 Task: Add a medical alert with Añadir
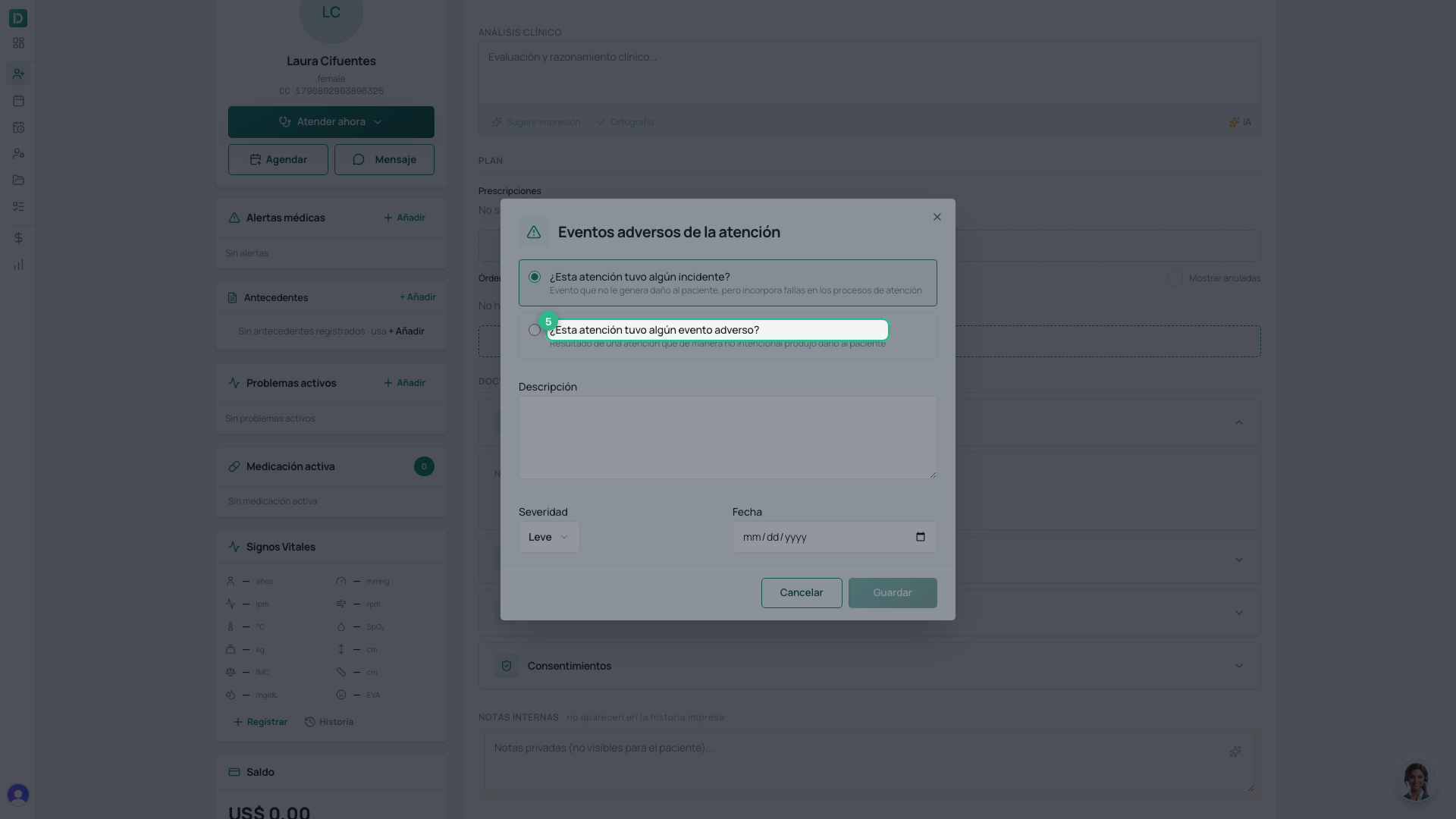pos(404,218)
